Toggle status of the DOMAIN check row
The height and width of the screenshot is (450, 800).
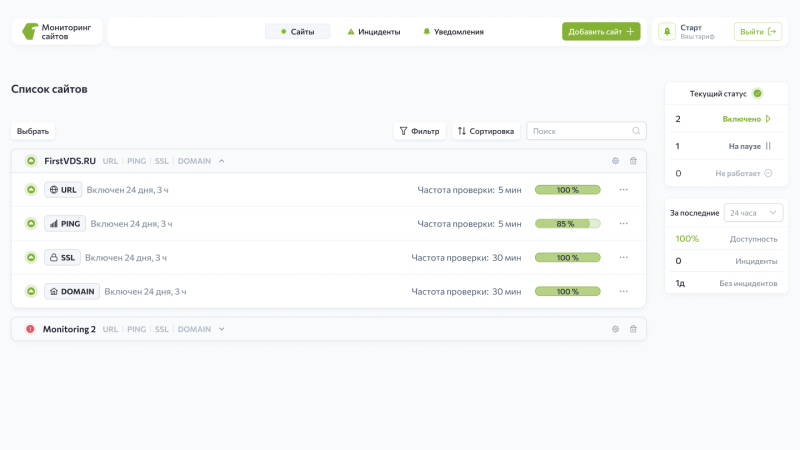tap(31, 291)
